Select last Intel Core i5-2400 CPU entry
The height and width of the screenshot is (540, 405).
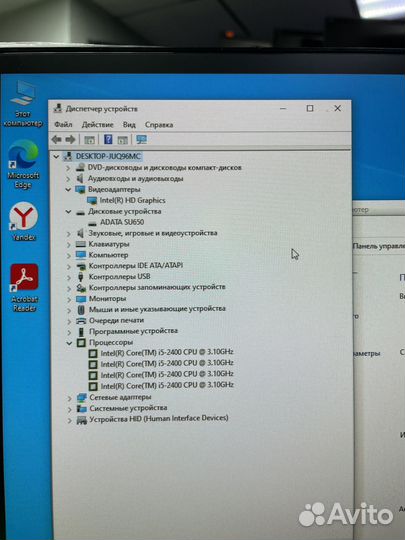coord(167,385)
